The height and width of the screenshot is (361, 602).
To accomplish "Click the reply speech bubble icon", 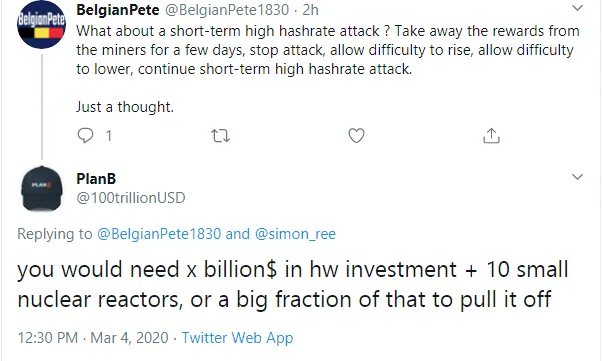I will coord(85,136).
